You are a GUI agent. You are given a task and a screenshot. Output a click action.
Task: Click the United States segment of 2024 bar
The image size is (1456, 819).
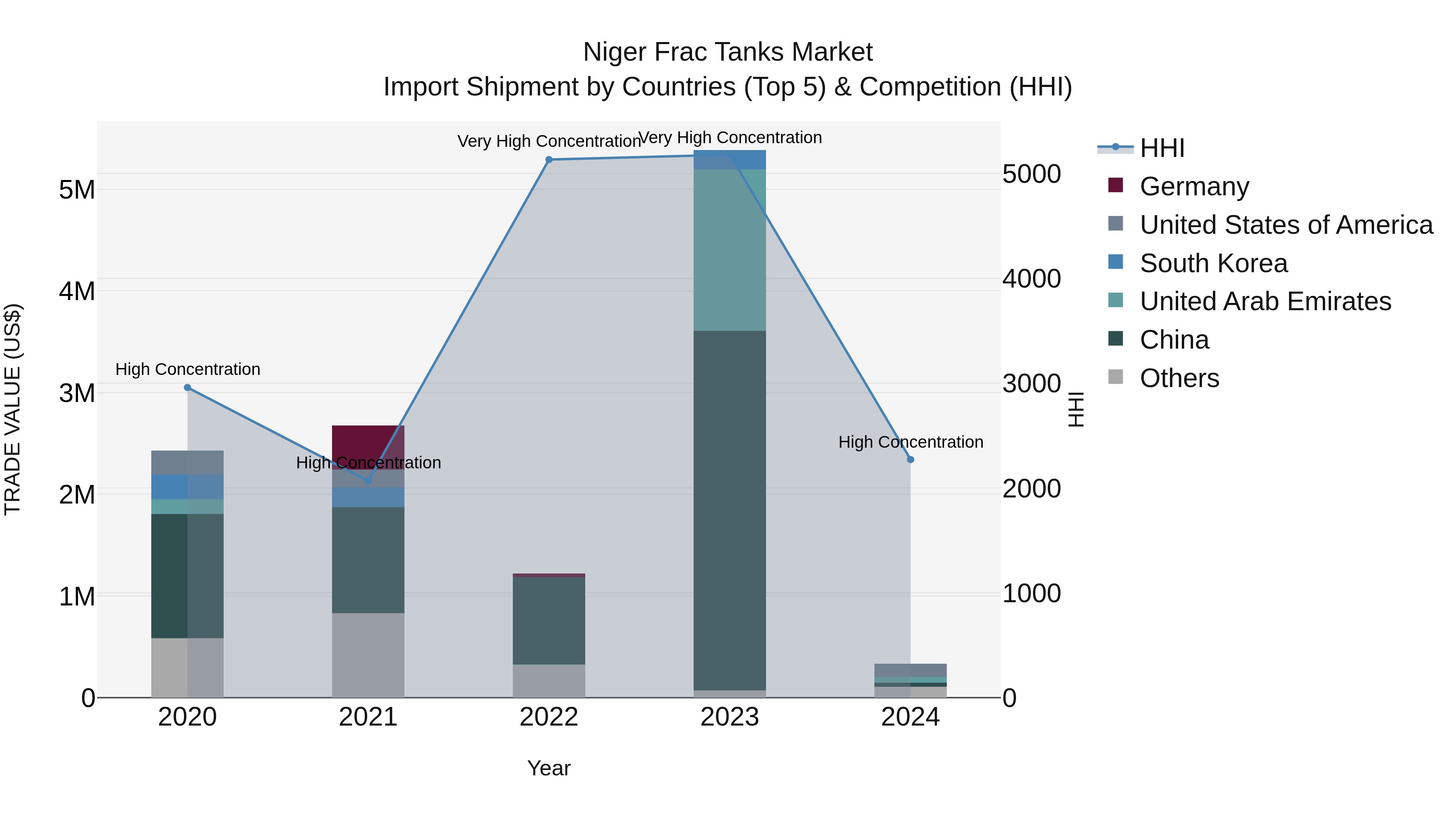910,670
